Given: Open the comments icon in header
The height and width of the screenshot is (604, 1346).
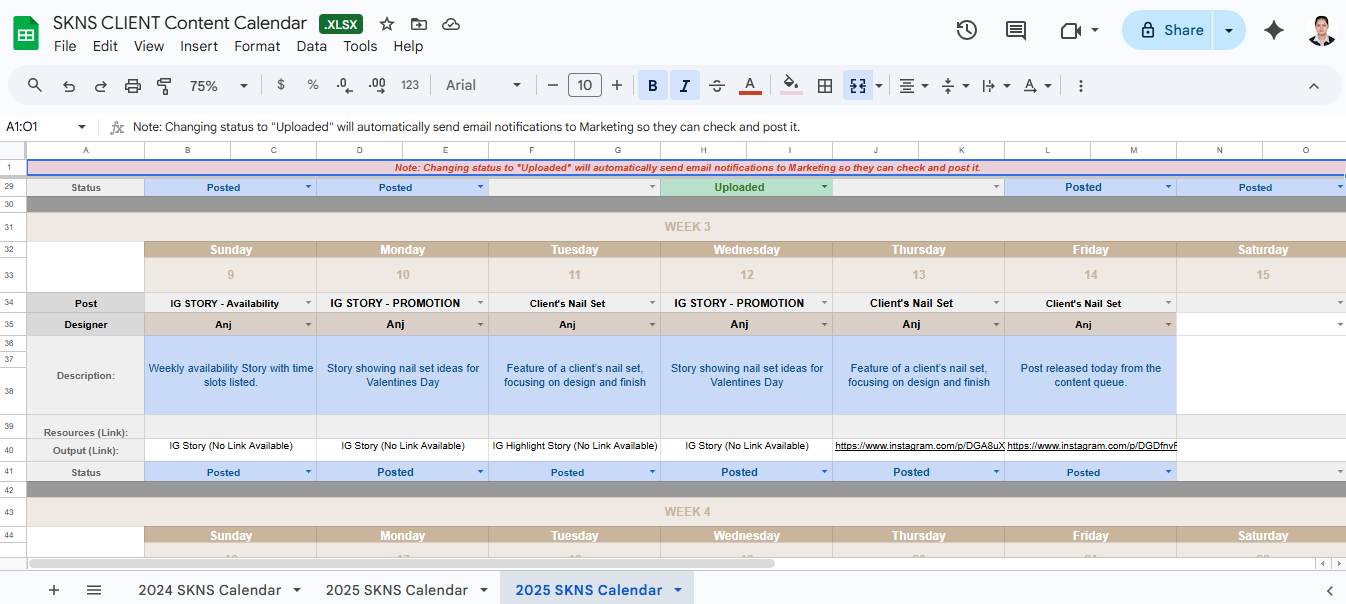Looking at the screenshot, I should [1016, 30].
